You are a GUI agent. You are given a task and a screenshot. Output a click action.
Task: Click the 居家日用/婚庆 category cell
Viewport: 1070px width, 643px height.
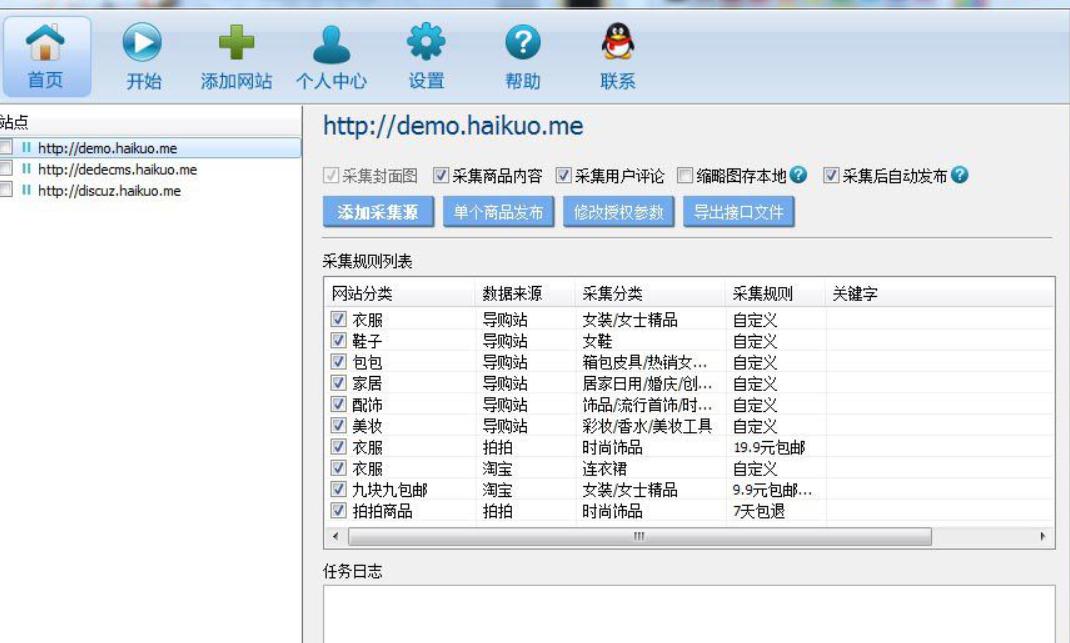(x=647, y=383)
